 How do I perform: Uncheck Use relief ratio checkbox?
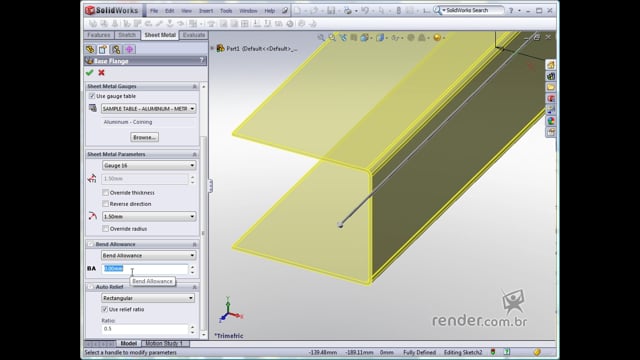pyautogui.click(x=104, y=309)
